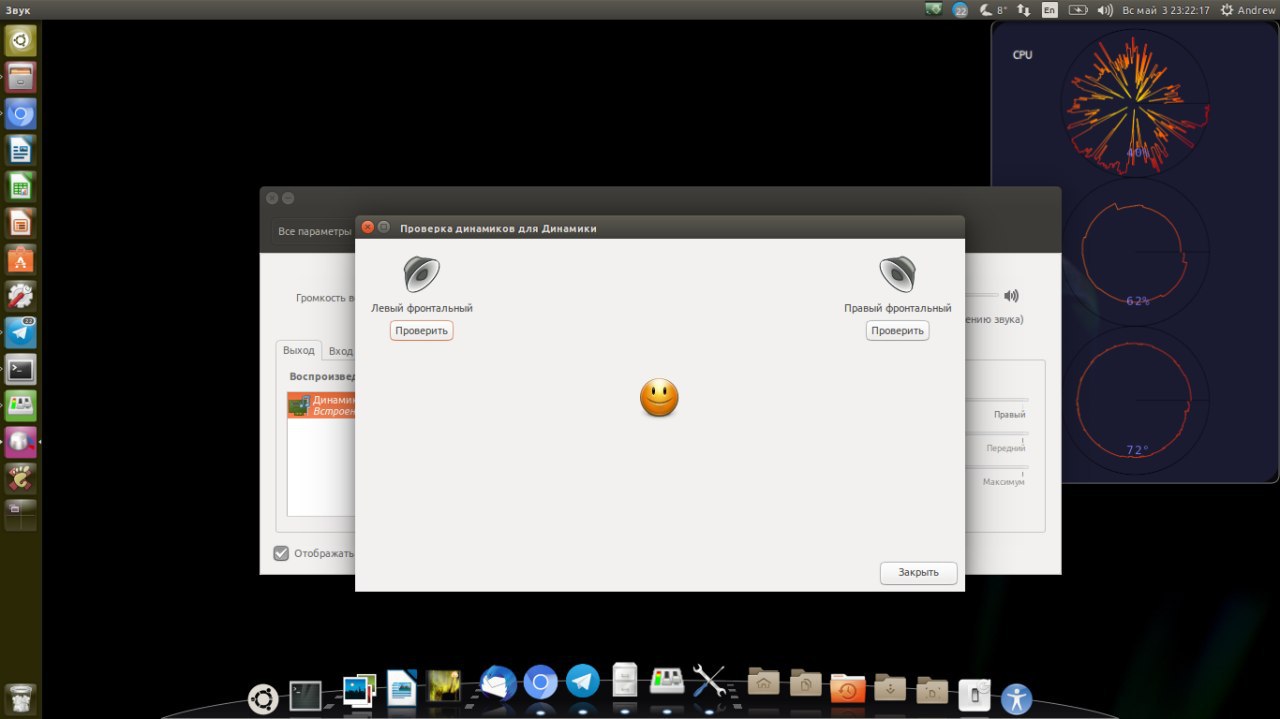
Task: Switch to the Выход tab in Sound window
Action: pyautogui.click(x=298, y=351)
